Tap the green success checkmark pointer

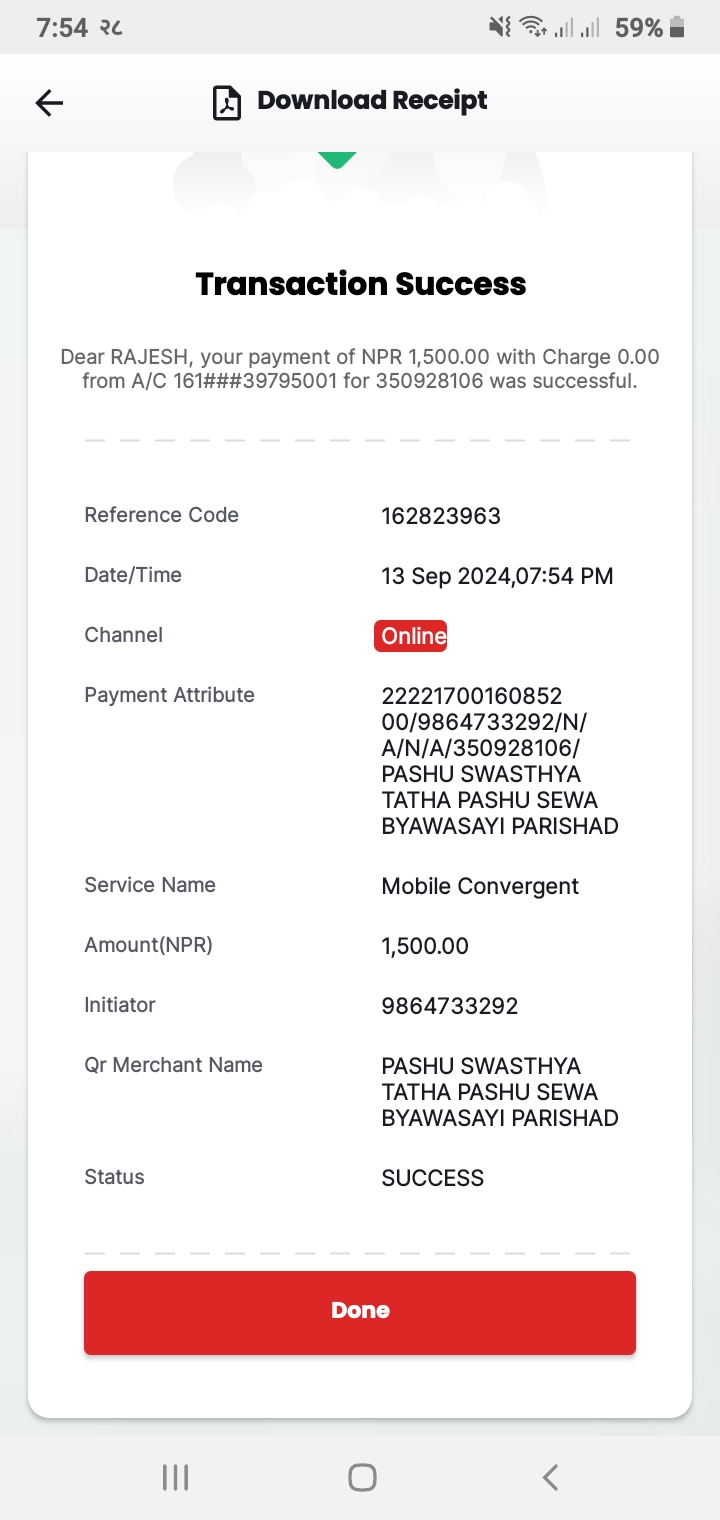pyautogui.click(x=337, y=160)
